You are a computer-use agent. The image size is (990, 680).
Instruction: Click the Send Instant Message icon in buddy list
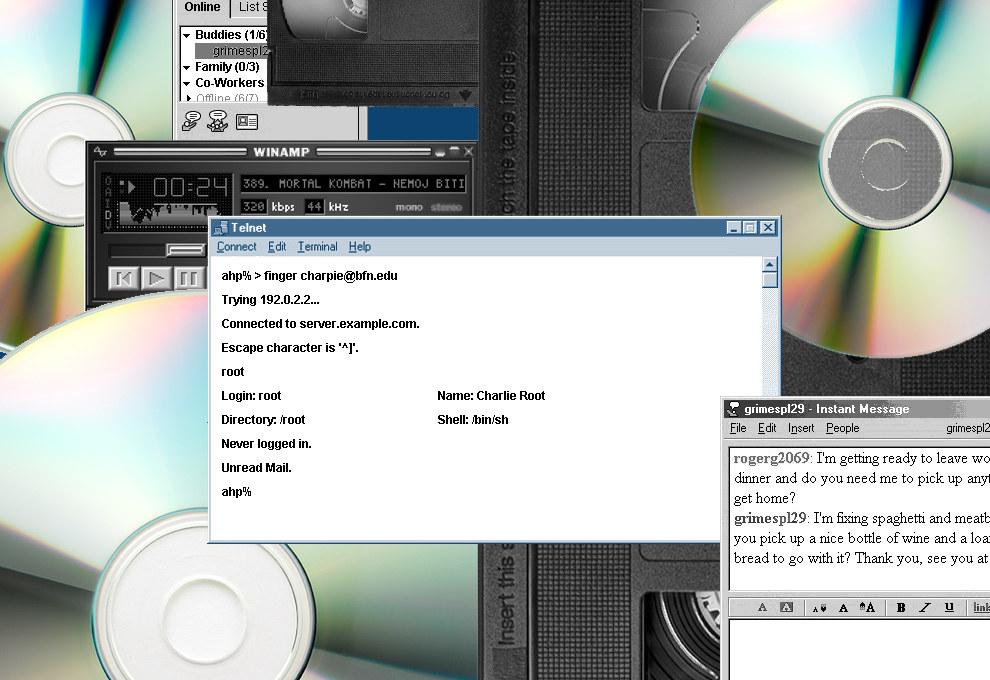pyautogui.click(x=190, y=121)
